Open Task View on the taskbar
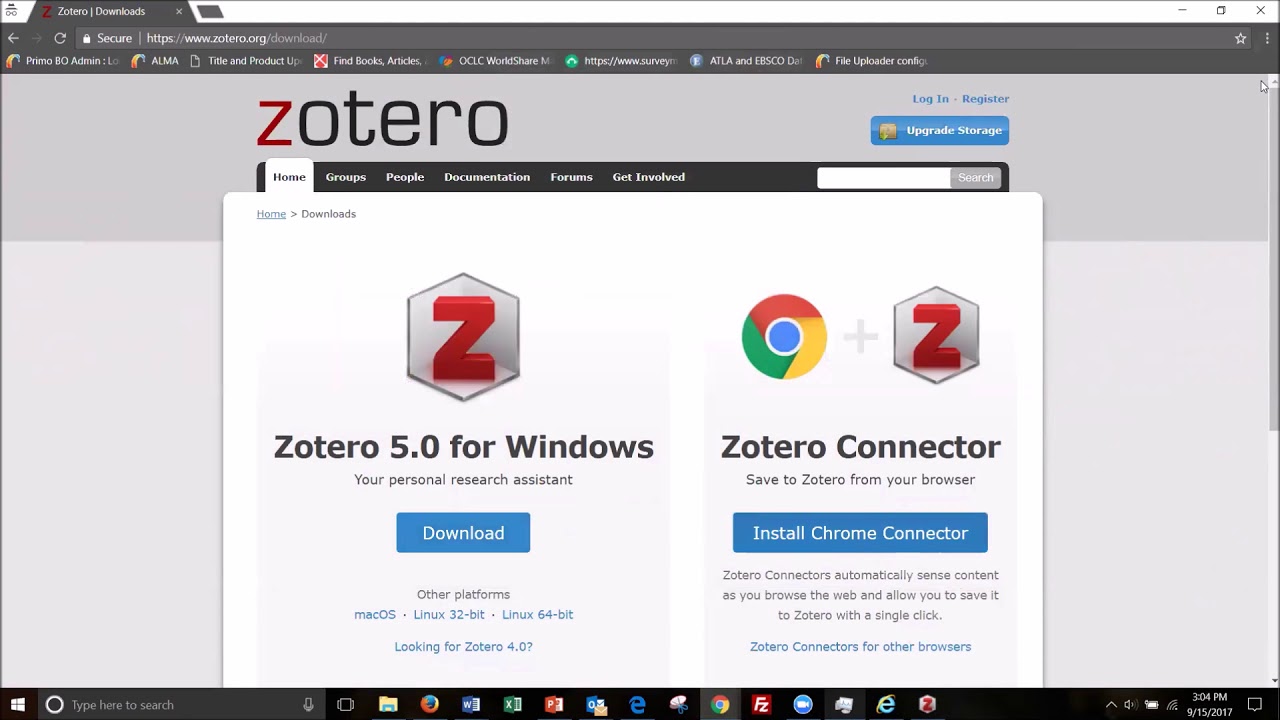This screenshot has width=1280, height=720. [345, 705]
